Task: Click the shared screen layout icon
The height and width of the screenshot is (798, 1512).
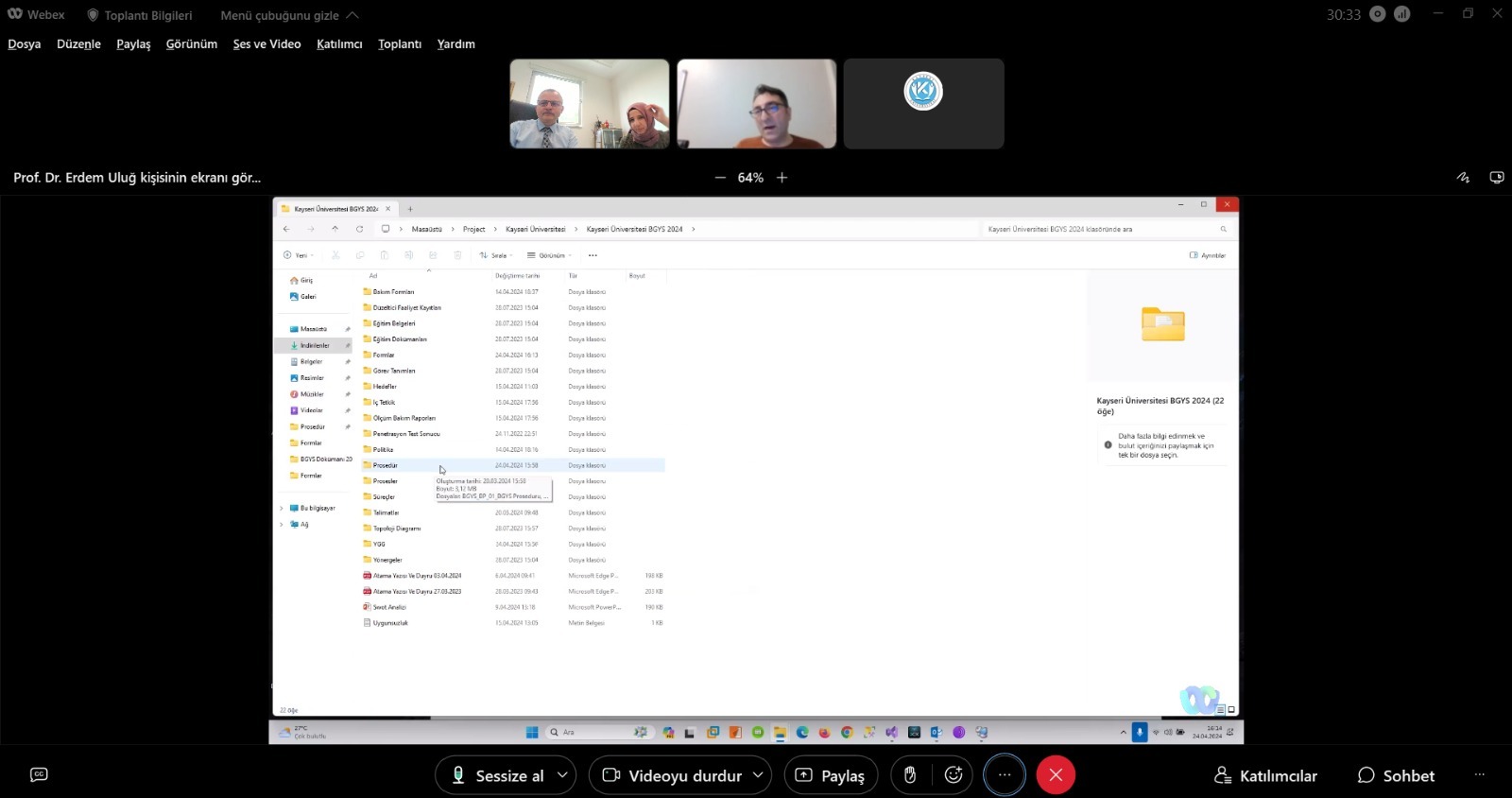Action: pos(1497,177)
